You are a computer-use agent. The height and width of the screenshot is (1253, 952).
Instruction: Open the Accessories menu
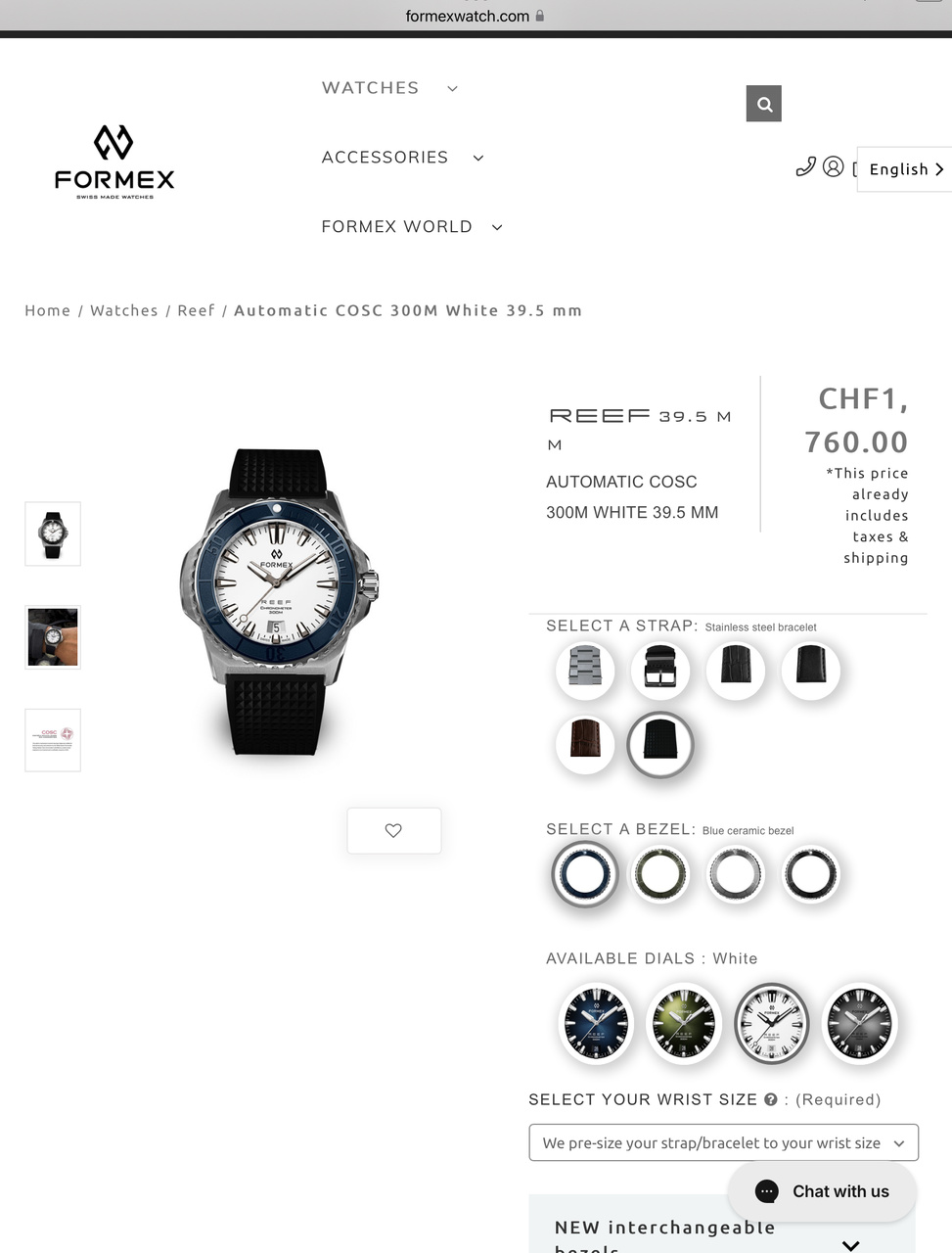pyautogui.click(x=403, y=158)
